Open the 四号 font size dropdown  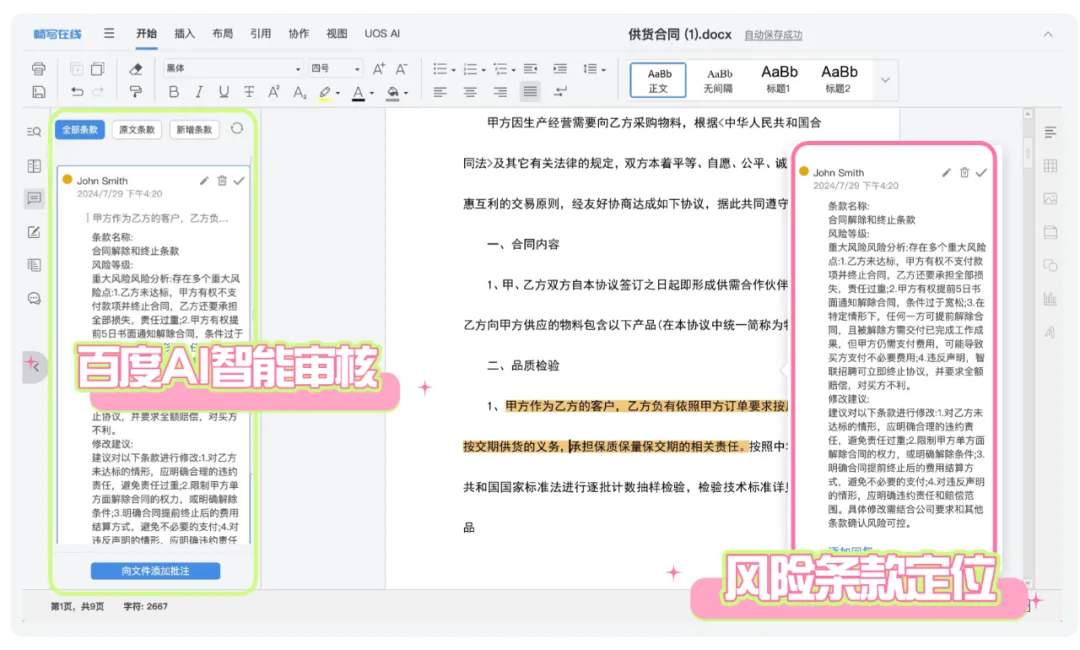[335, 68]
